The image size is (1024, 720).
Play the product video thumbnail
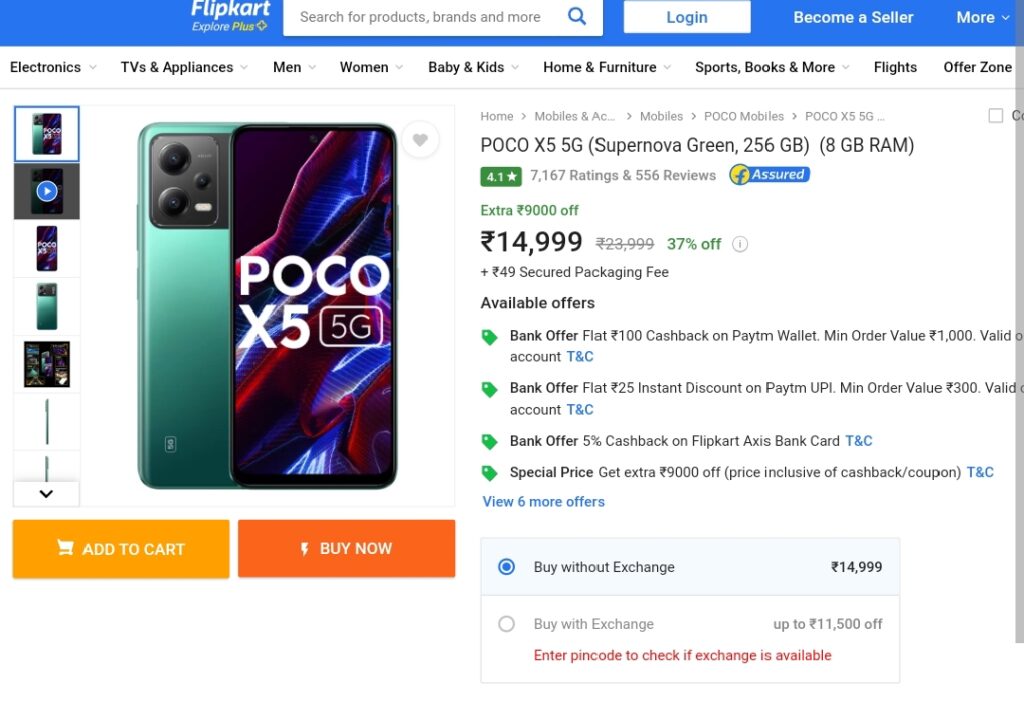(46, 191)
